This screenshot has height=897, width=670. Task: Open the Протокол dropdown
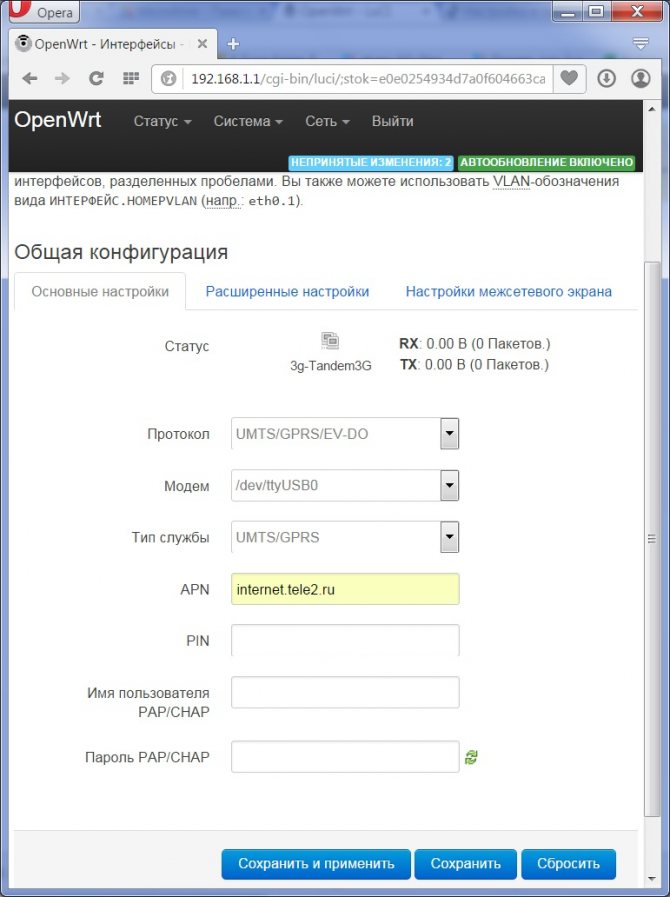(x=345, y=434)
